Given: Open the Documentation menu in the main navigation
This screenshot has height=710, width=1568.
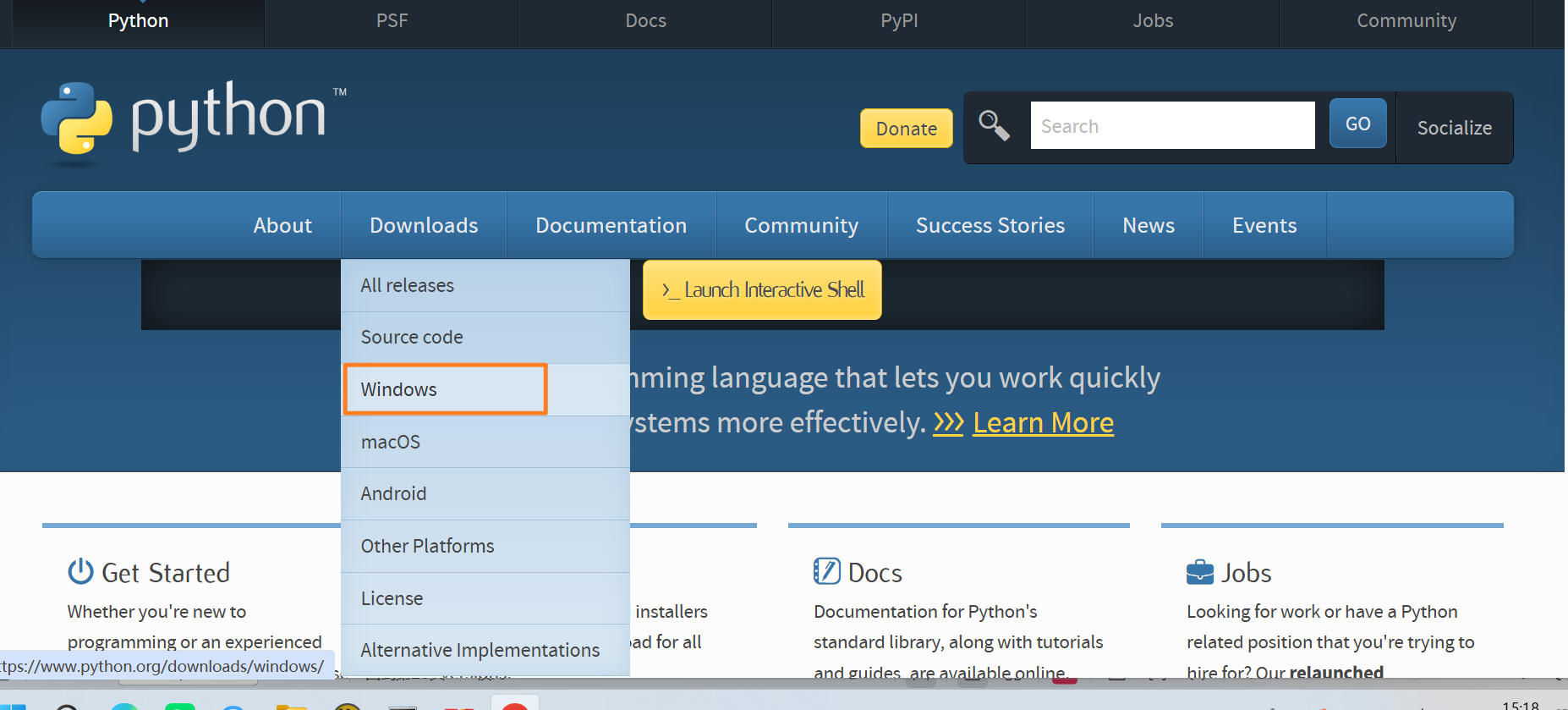Looking at the screenshot, I should 611,225.
